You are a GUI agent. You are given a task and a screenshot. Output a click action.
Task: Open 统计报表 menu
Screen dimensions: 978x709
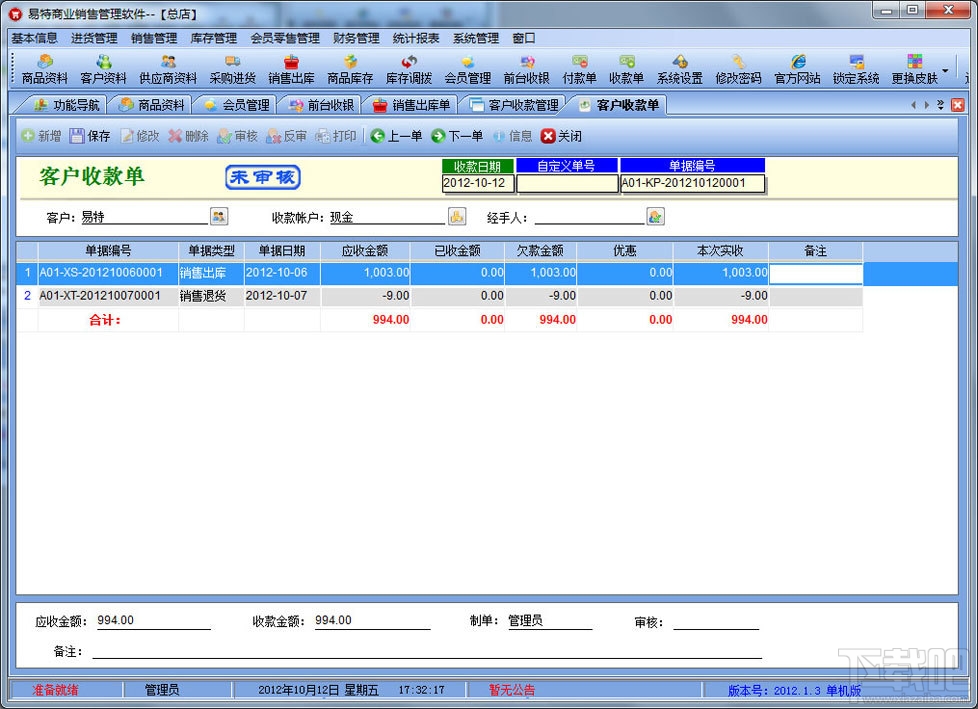[416, 38]
